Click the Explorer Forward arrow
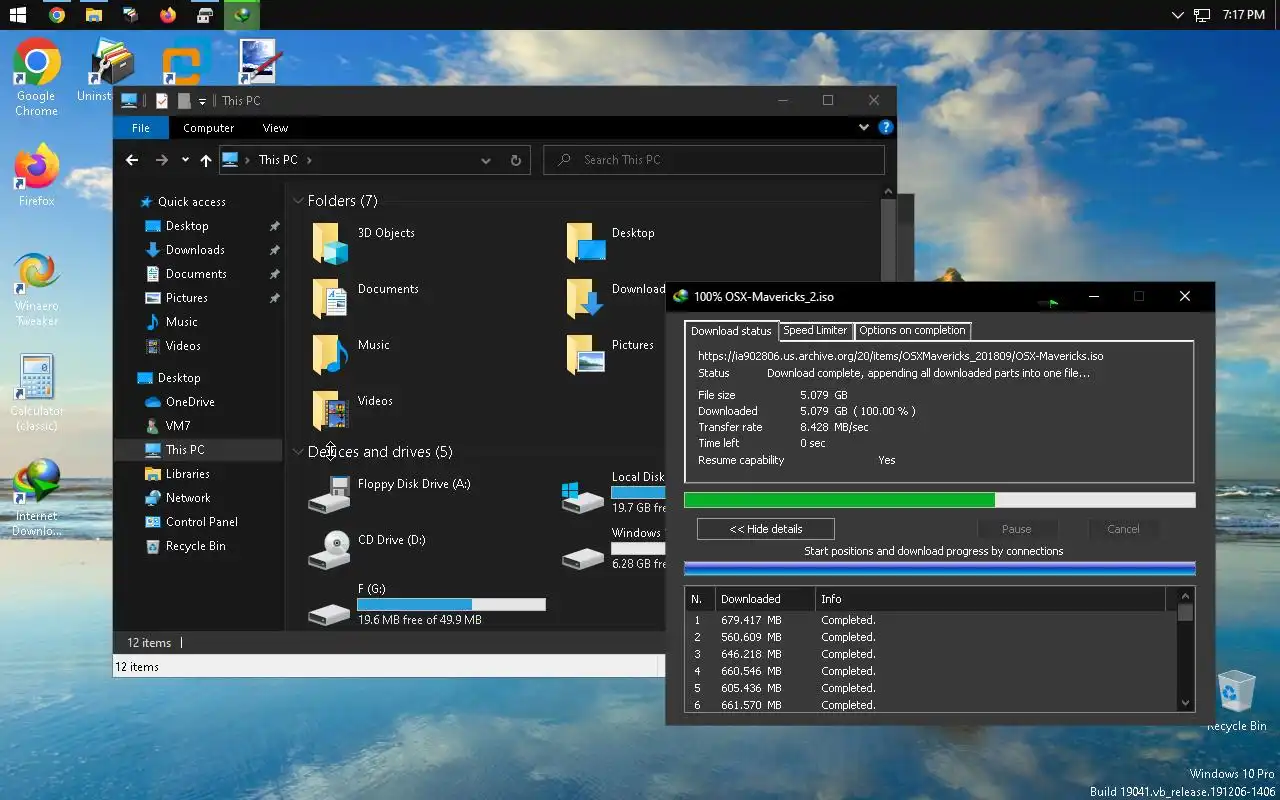 [x=162, y=160]
